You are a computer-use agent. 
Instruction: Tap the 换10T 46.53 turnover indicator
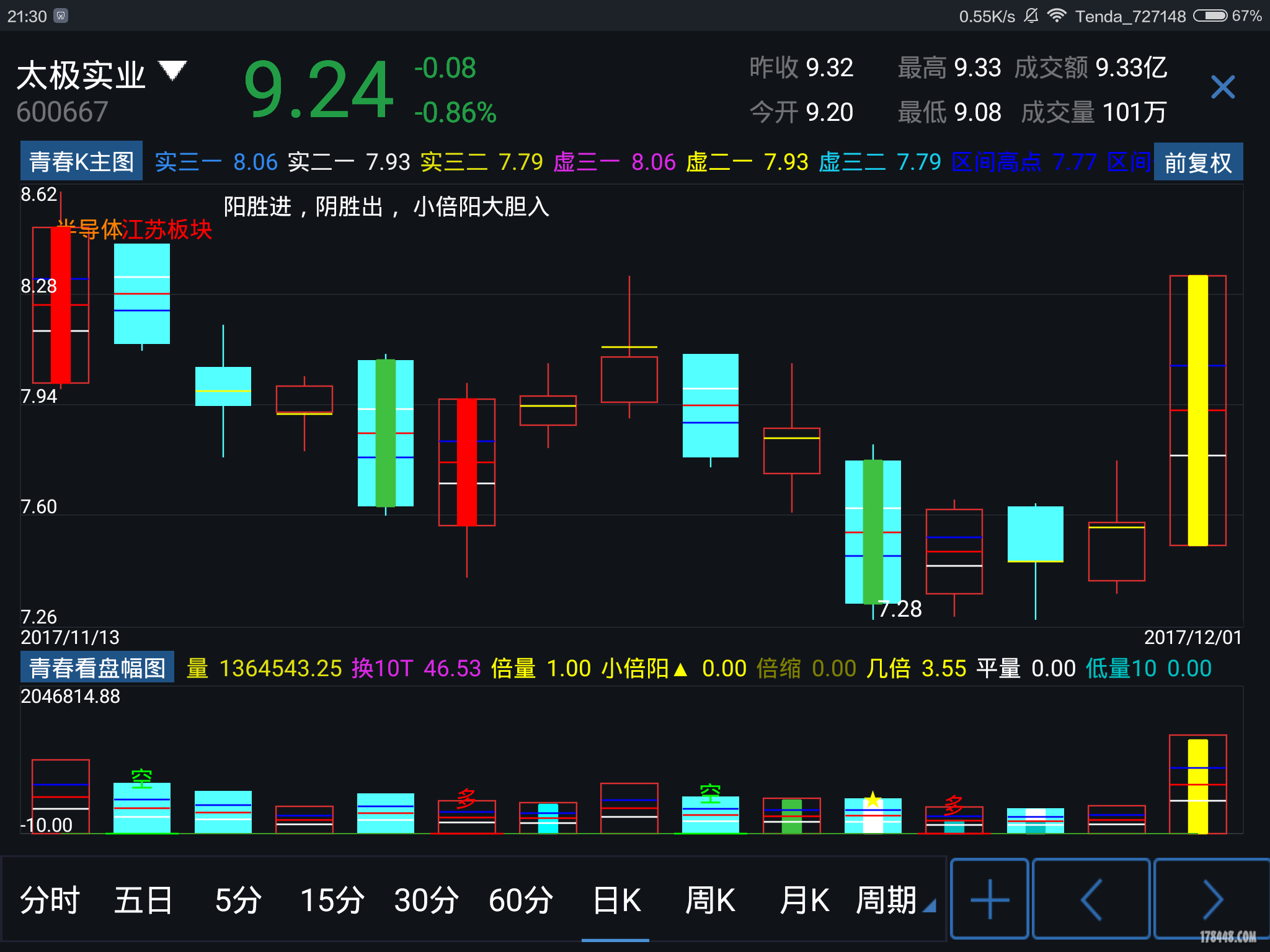coord(416,668)
